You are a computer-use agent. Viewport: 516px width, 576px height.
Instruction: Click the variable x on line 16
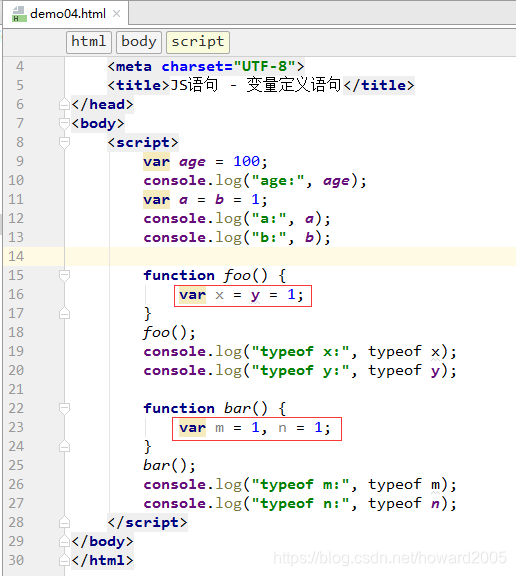pos(219,295)
